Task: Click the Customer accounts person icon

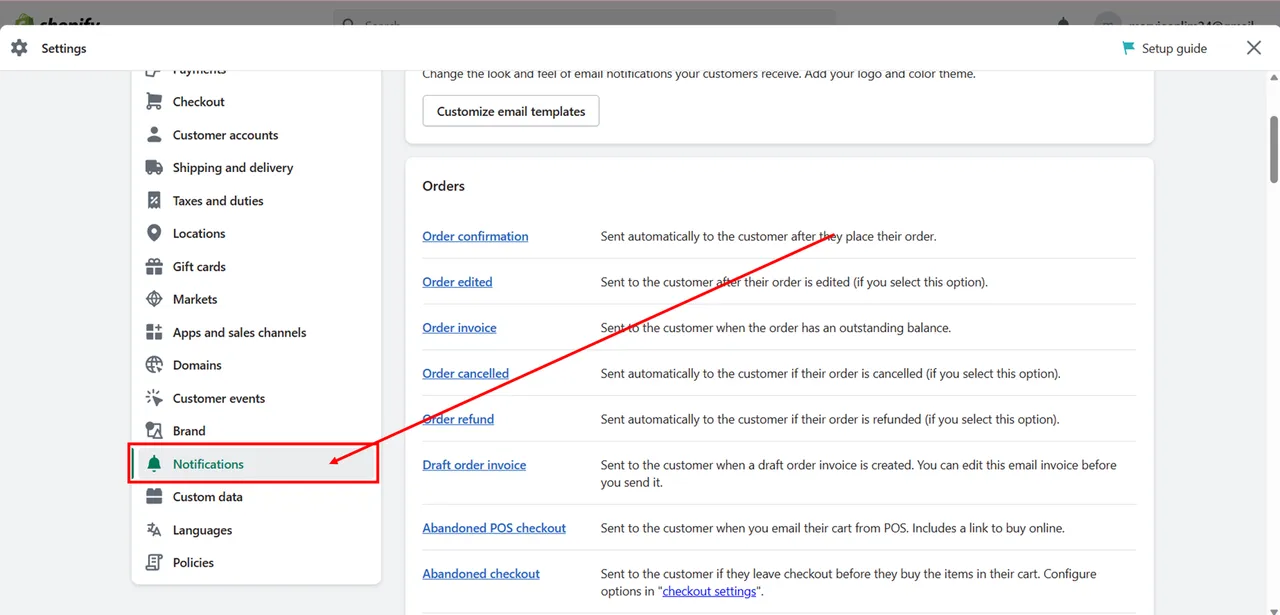Action: [x=154, y=135]
